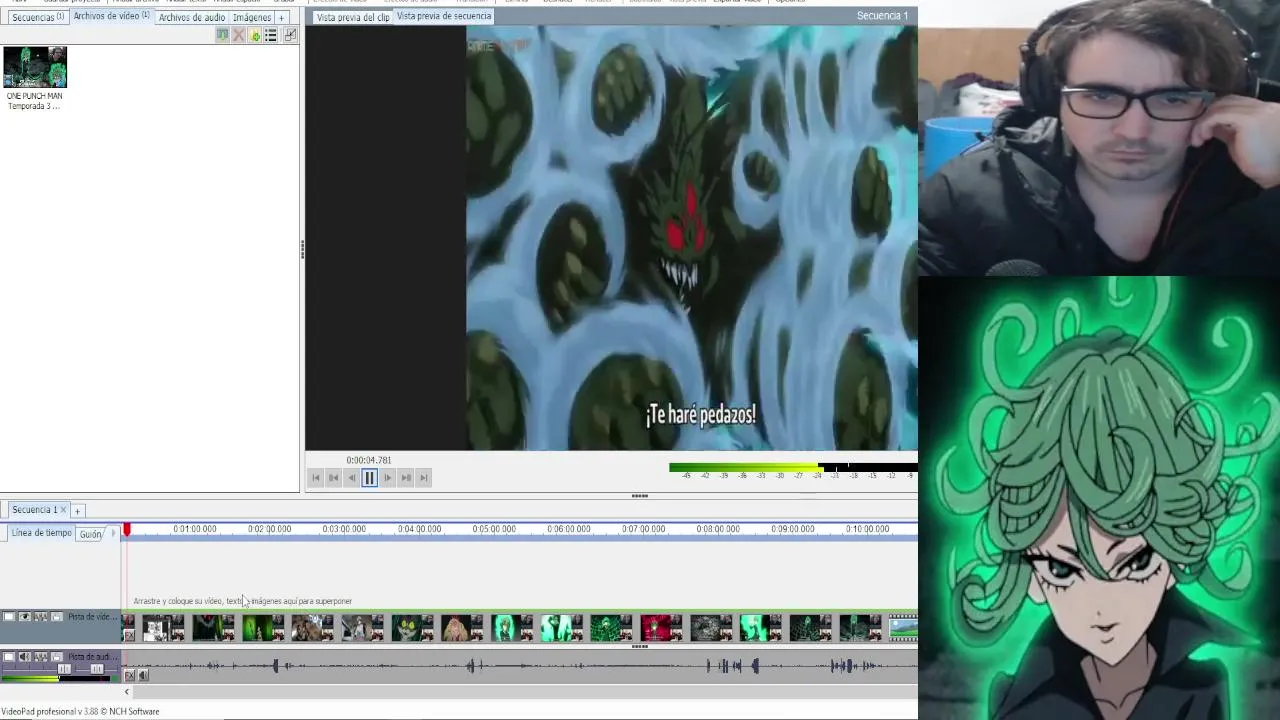This screenshot has width=1280, height=720.
Task: Close the Secuencia 1 tab
Action: pyautogui.click(x=63, y=510)
